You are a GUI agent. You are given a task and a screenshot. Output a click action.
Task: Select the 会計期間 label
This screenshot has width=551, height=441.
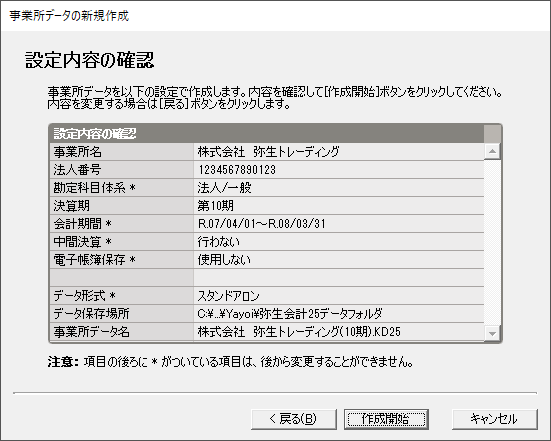tap(83, 223)
